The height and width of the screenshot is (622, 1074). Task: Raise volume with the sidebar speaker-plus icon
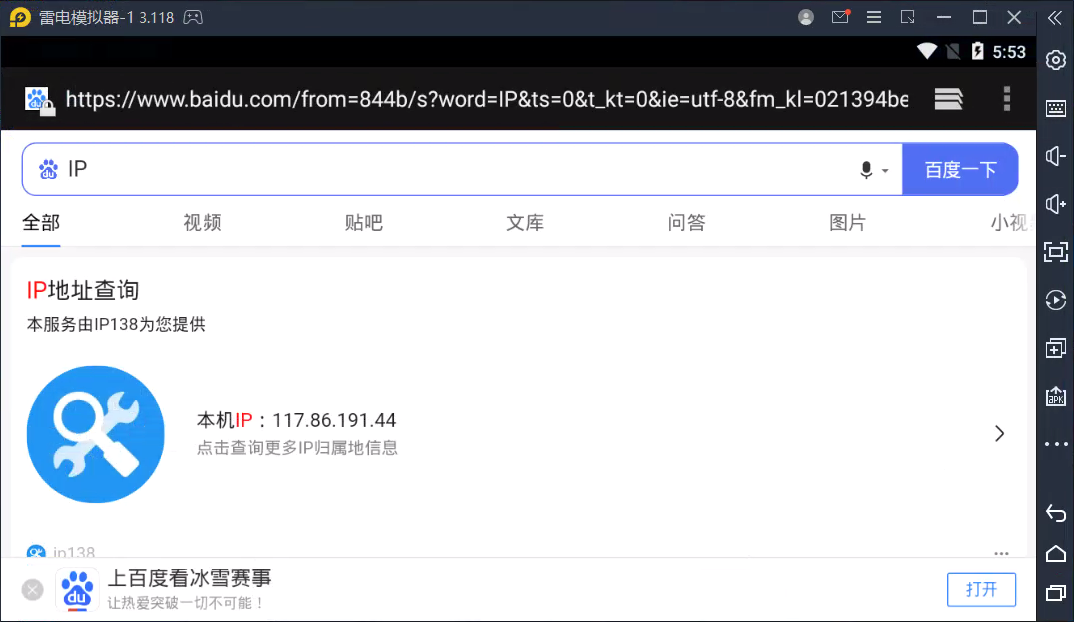tap(1056, 204)
